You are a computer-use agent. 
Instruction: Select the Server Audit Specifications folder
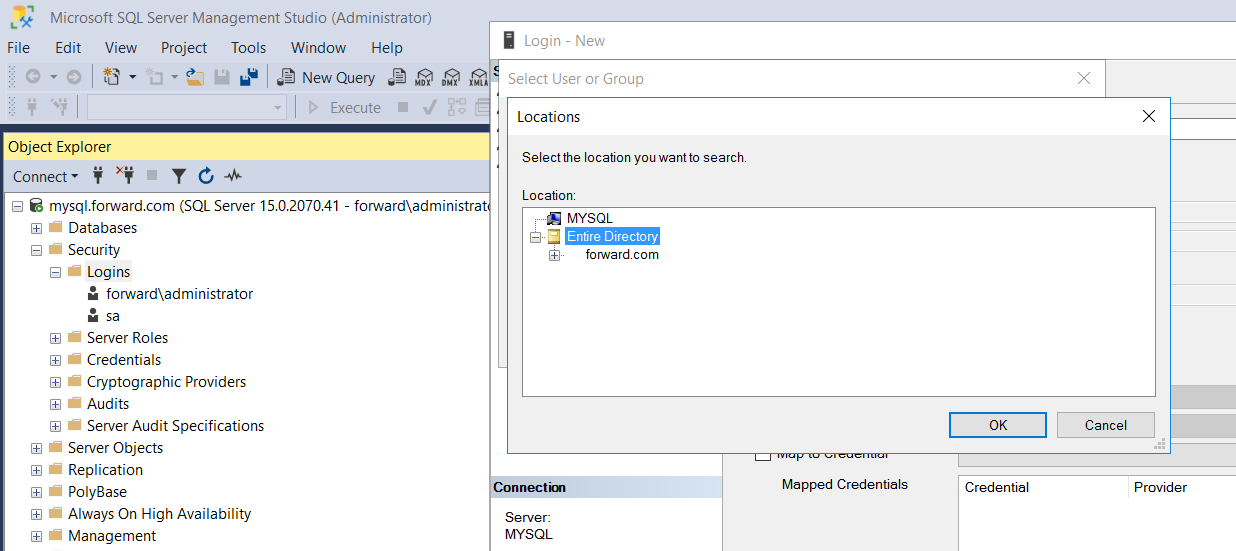coord(175,426)
